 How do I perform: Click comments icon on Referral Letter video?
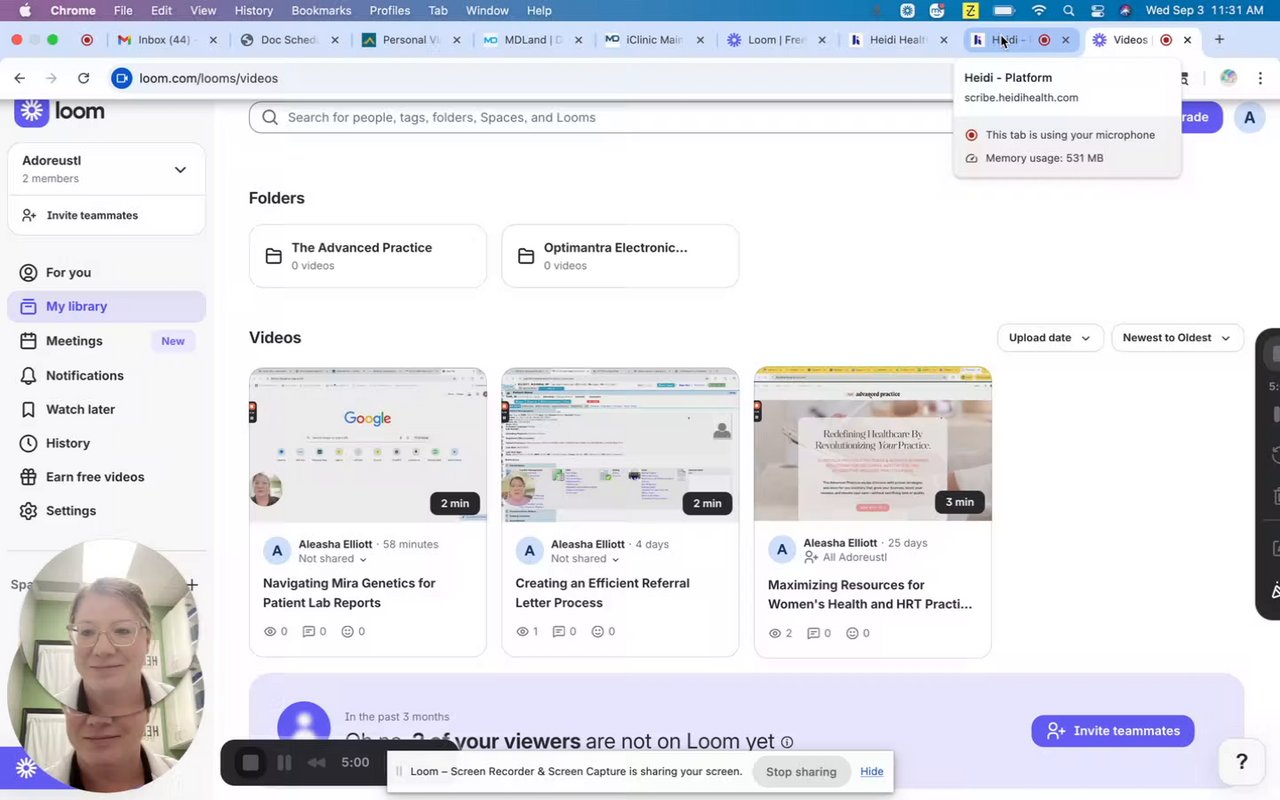[x=559, y=632]
